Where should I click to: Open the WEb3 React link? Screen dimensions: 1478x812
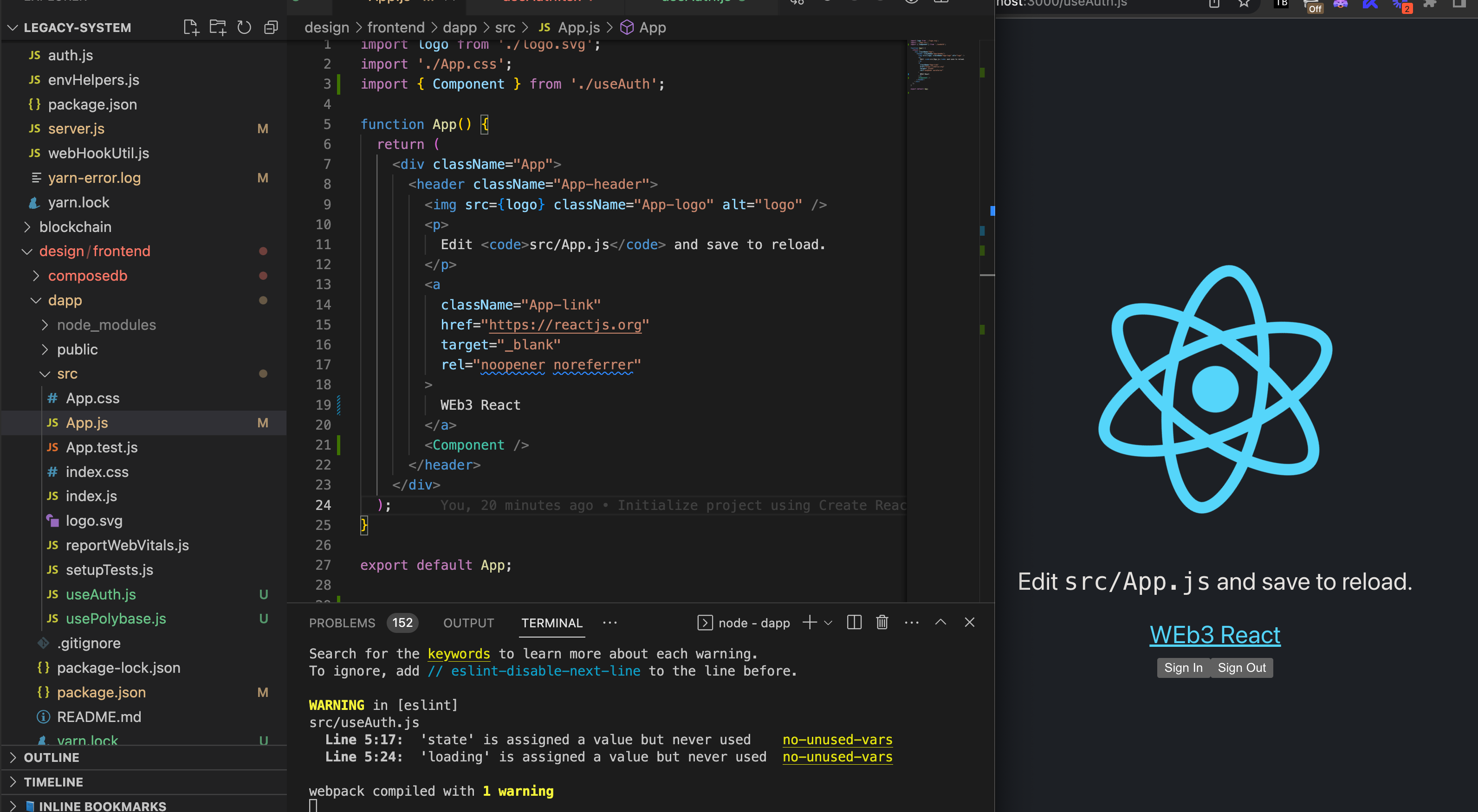(x=1215, y=635)
